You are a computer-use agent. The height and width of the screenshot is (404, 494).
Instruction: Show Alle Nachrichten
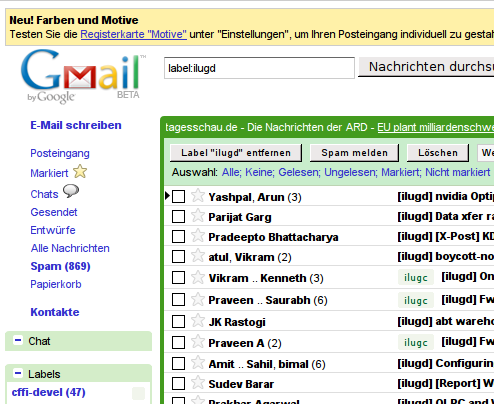pyautogui.click(x=70, y=248)
